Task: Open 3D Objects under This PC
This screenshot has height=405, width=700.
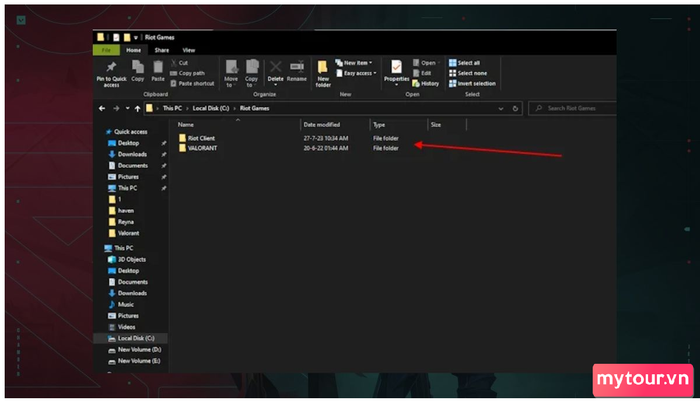Action: (x=127, y=259)
